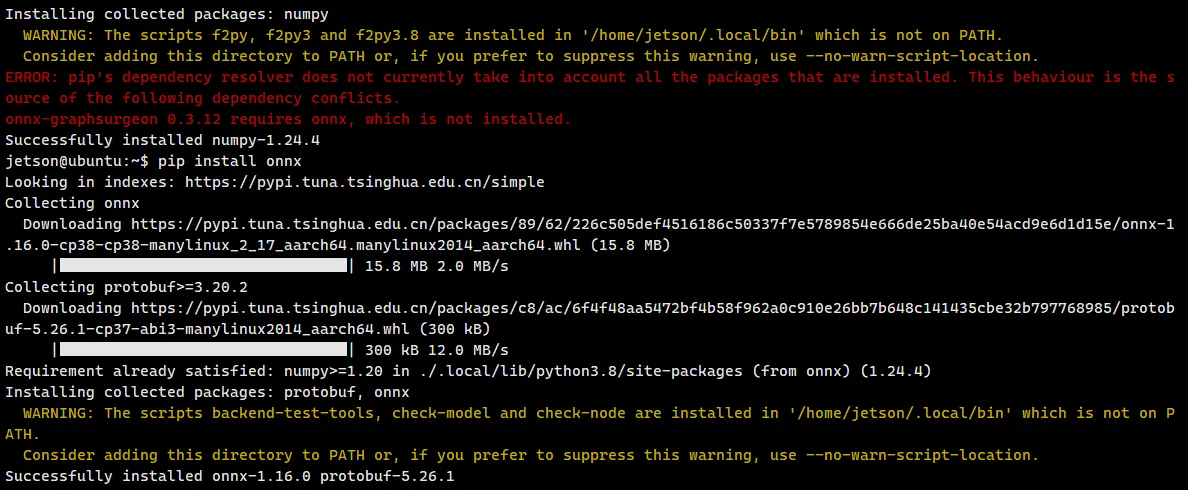Click '15.8 MB 2.0 MB/s' speed text

tap(436, 266)
